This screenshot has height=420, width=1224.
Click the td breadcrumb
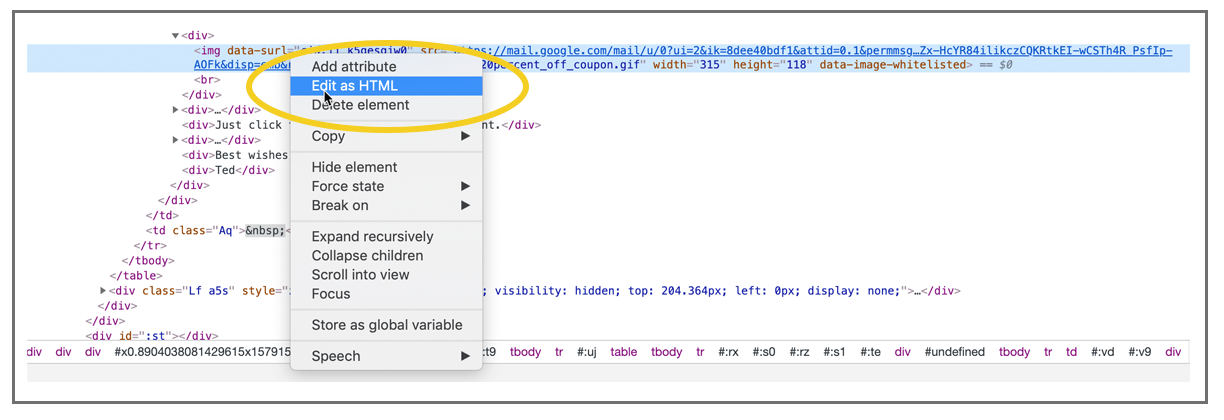(x=1072, y=352)
